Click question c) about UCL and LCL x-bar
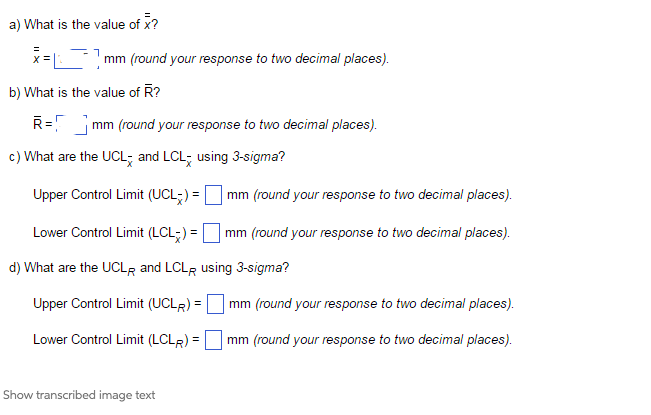 click(147, 158)
